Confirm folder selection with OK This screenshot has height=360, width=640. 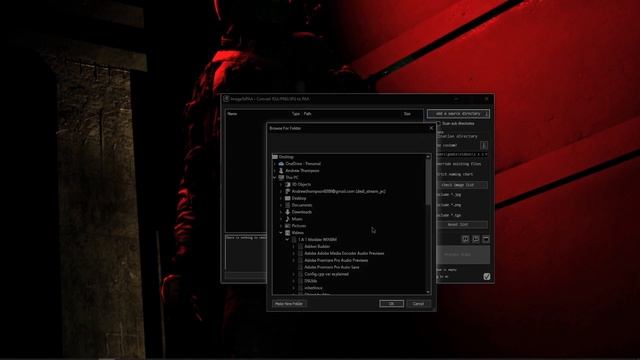click(391, 304)
